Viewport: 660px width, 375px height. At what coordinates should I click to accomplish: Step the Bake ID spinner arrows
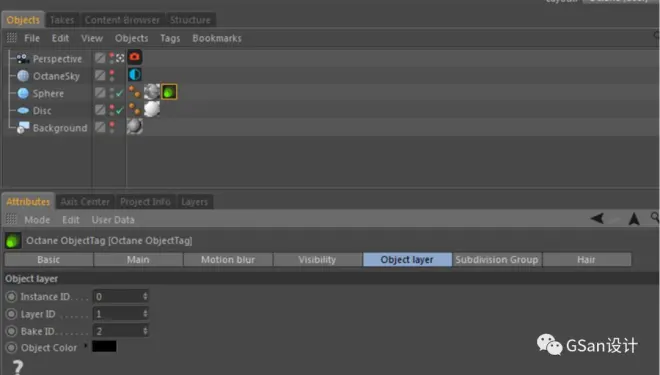coord(145,331)
